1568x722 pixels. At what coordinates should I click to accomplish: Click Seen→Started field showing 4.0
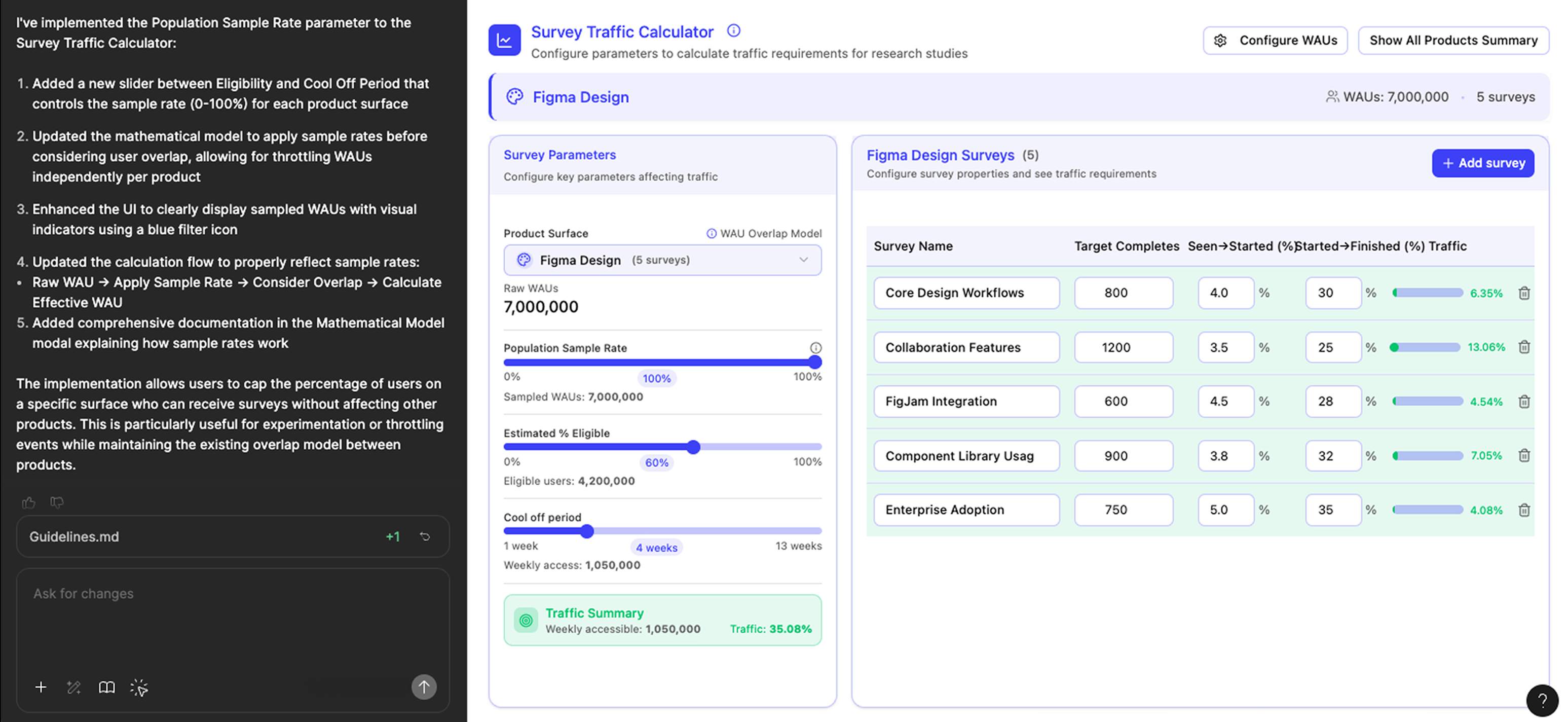point(1225,293)
